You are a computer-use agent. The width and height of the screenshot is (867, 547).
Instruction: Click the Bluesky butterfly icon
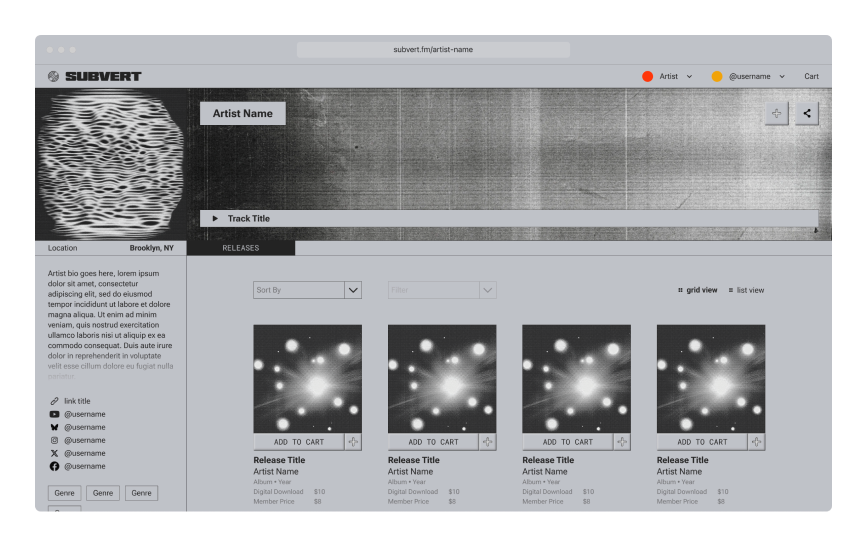pyautogui.click(x=54, y=427)
